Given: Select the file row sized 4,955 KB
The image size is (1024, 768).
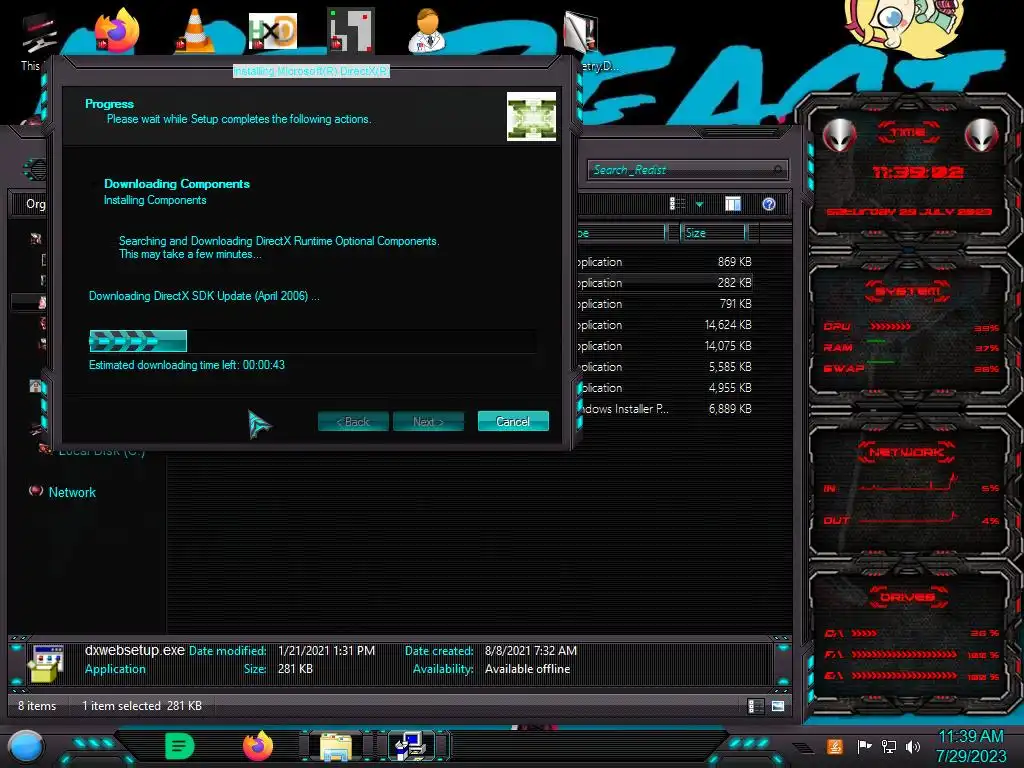Looking at the screenshot, I should click(x=665, y=387).
